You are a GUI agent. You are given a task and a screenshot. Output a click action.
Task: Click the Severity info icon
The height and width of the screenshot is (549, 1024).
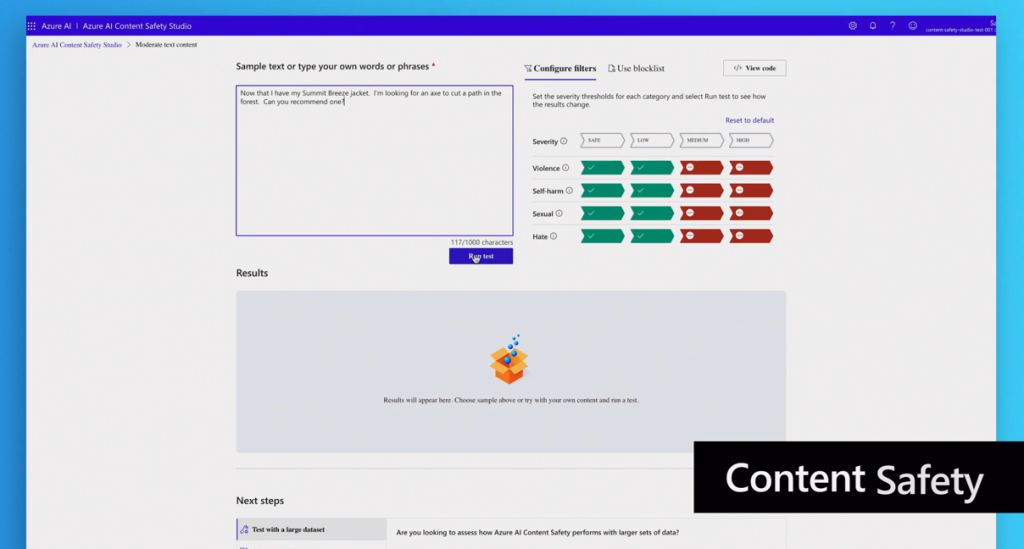tap(564, 141)
